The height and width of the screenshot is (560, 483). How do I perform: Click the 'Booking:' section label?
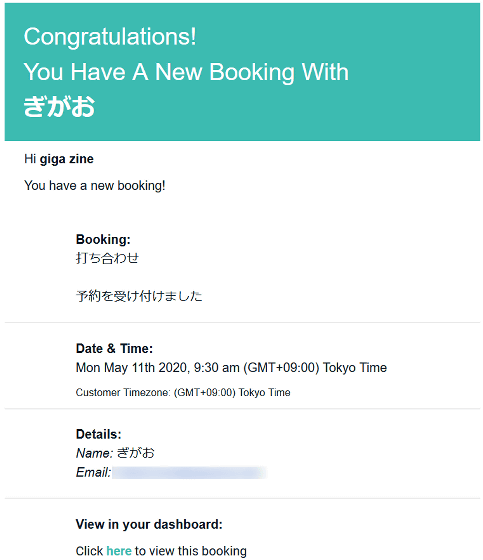103,239
